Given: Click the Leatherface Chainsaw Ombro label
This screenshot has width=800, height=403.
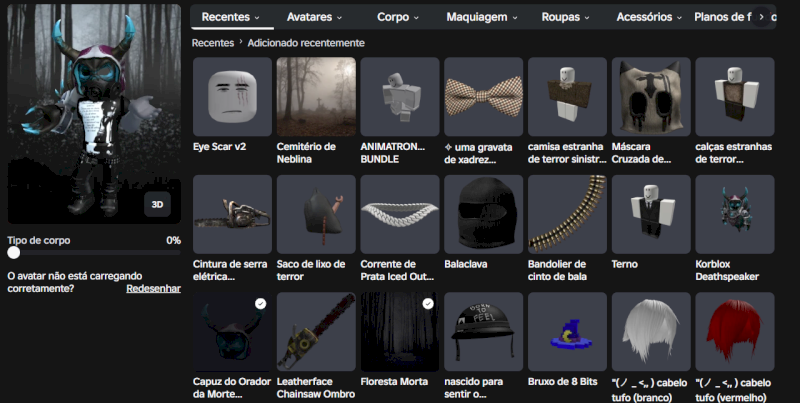Looking at the screenshot, I should click(x=316, y=388).
